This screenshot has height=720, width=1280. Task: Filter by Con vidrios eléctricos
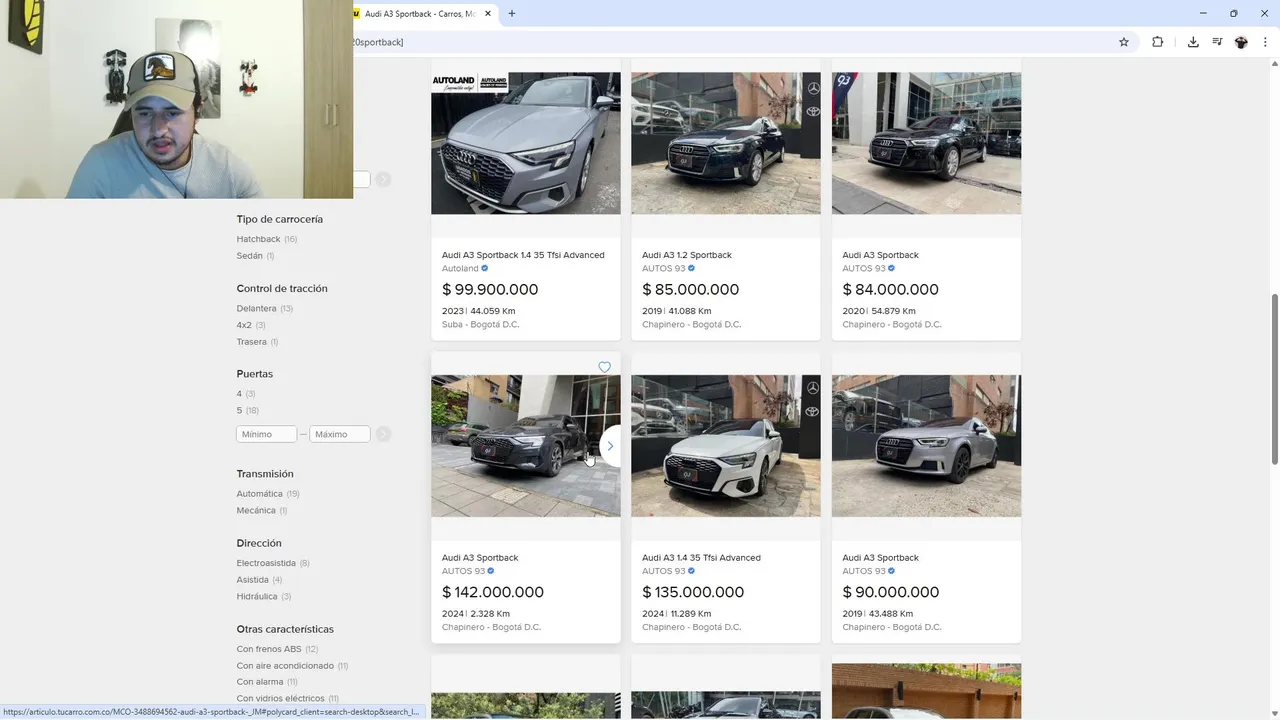click(280, 698)
